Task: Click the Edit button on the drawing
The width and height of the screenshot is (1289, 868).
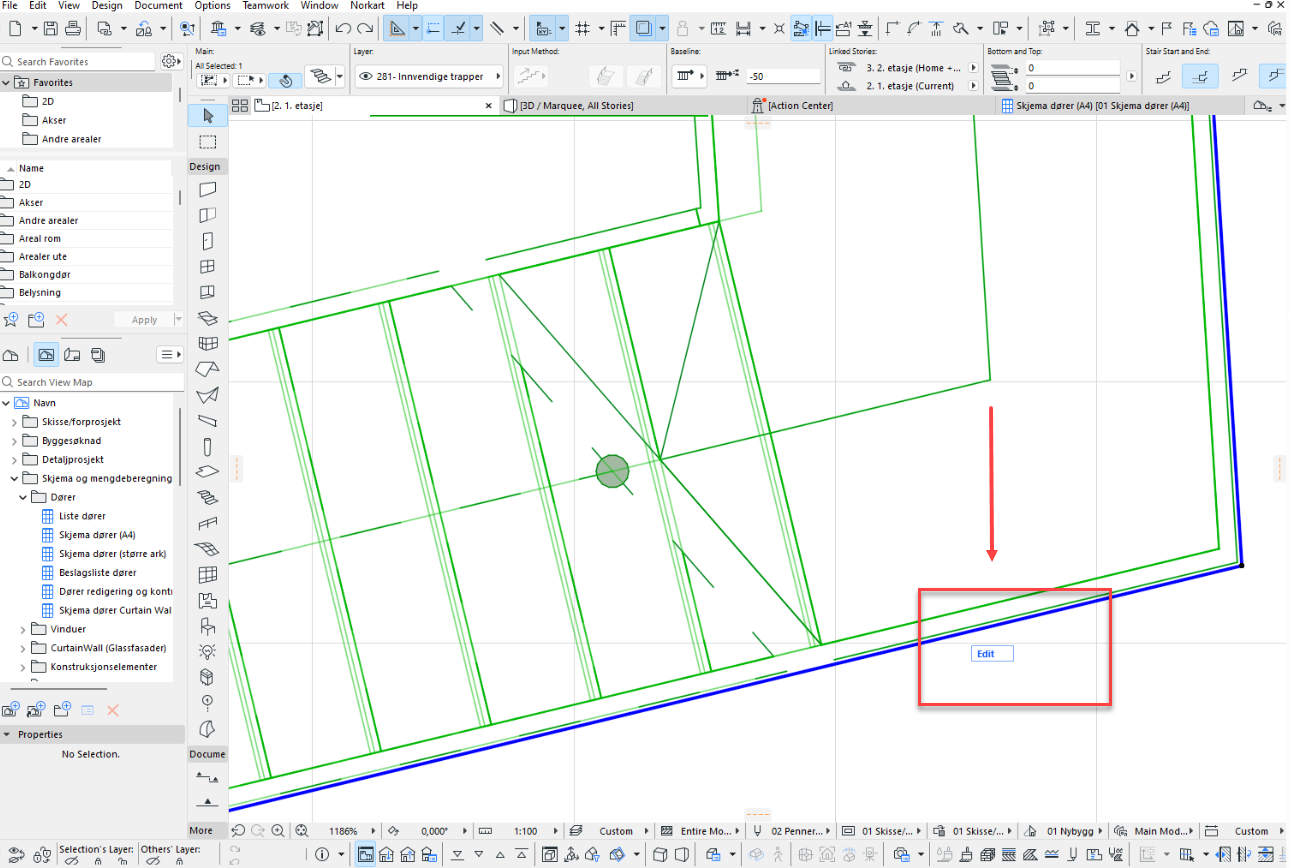Action: coord(991,654)
